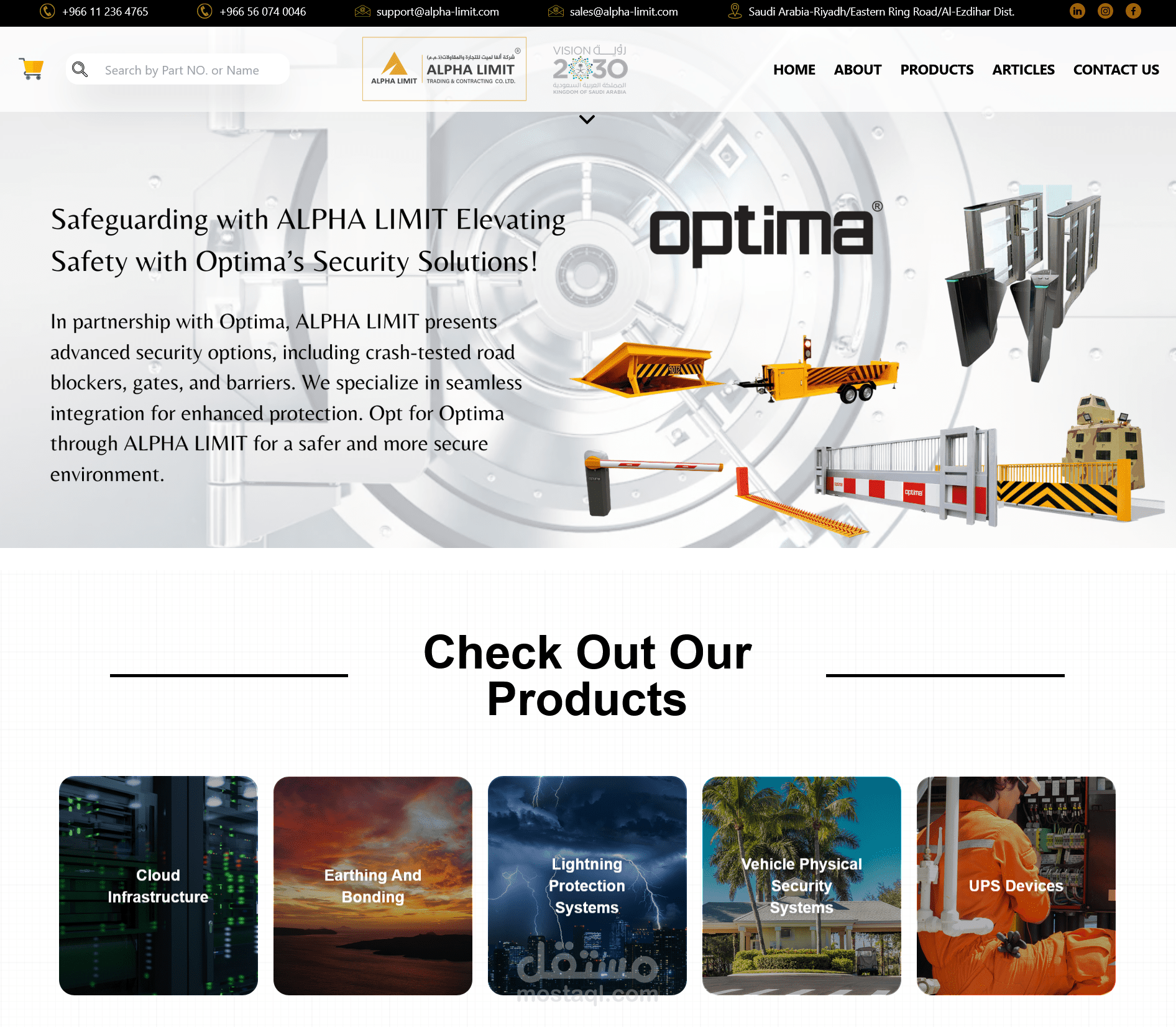
Task: Click the Vision 2030 logo
Action: click(590, 69)
